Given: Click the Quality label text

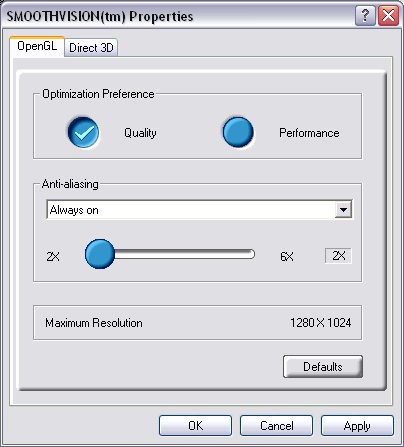Looking at the screenshot, I should [x=140, y=133].
